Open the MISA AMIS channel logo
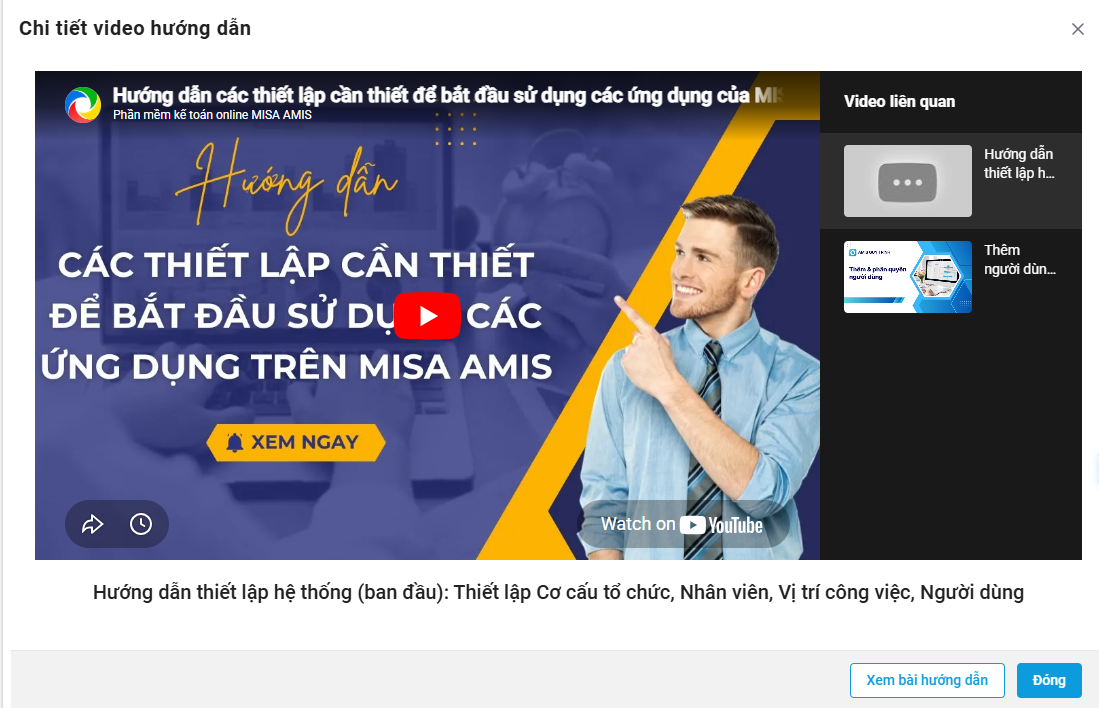Image resolution: width=1099 pixels, height=708 pixels. coord(83,105)
